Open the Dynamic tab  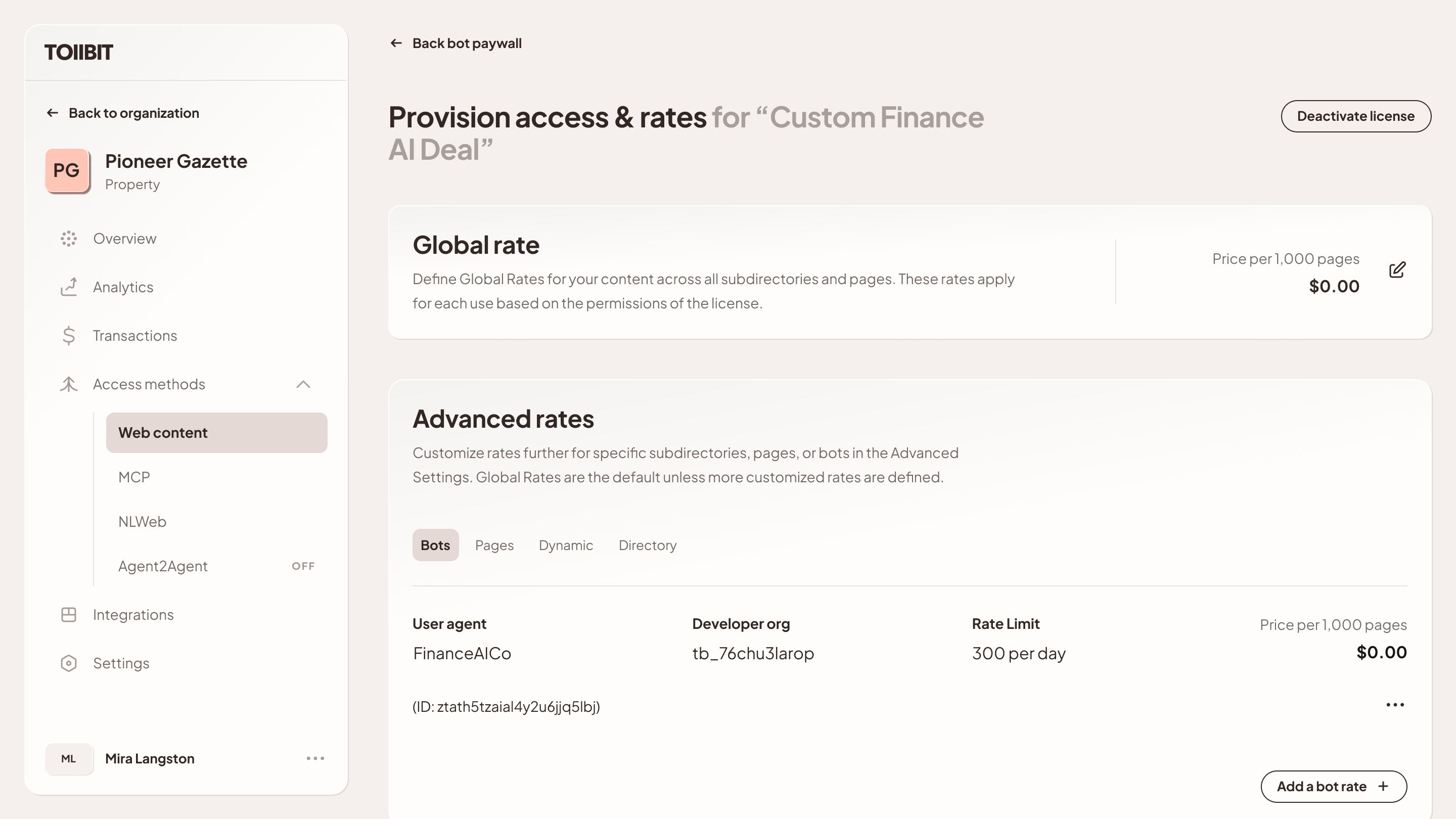click(565, 545)
